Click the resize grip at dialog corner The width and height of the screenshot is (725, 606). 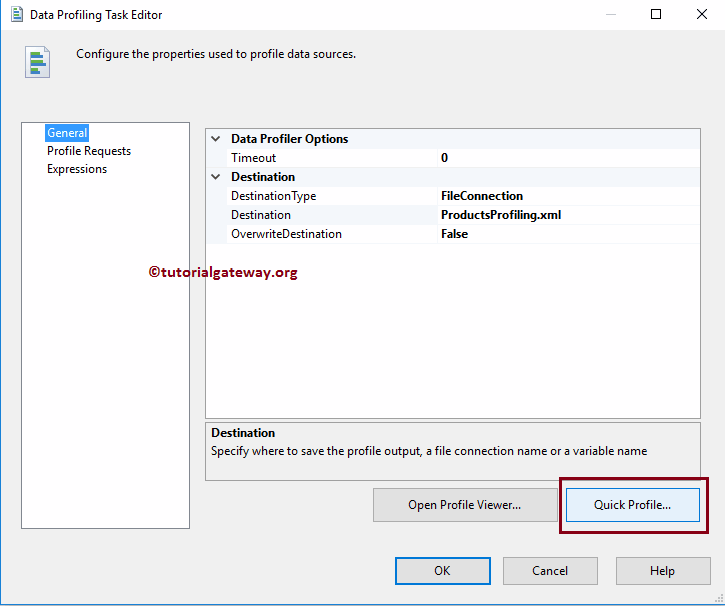(x=719, y=599)
